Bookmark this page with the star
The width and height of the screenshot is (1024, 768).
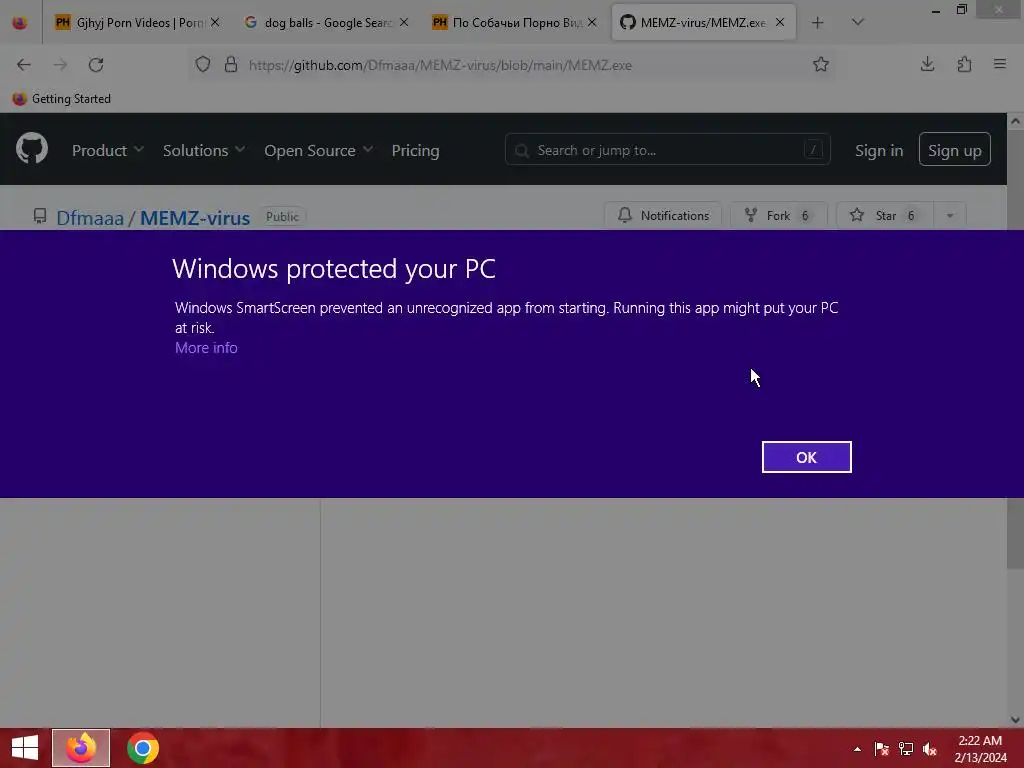point(821,64)
